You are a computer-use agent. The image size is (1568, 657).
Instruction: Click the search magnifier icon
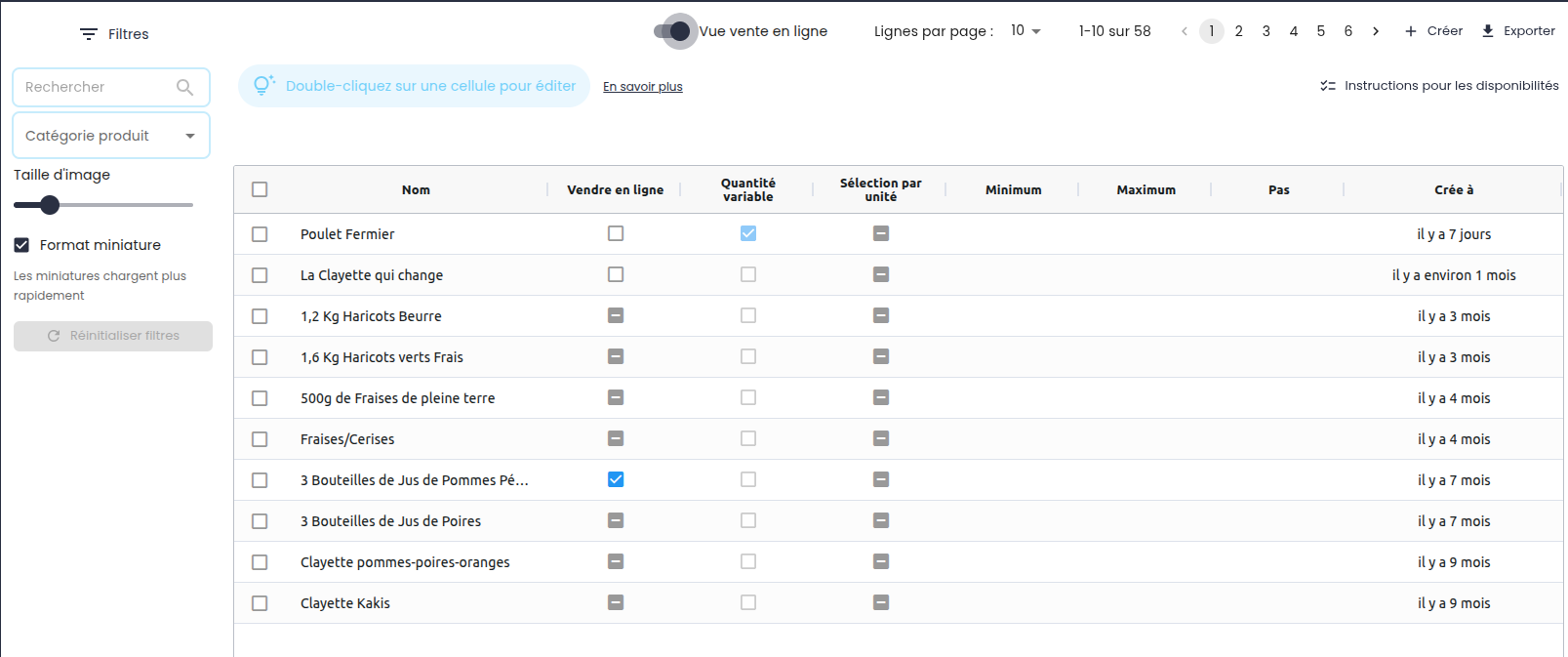point(184,87)
